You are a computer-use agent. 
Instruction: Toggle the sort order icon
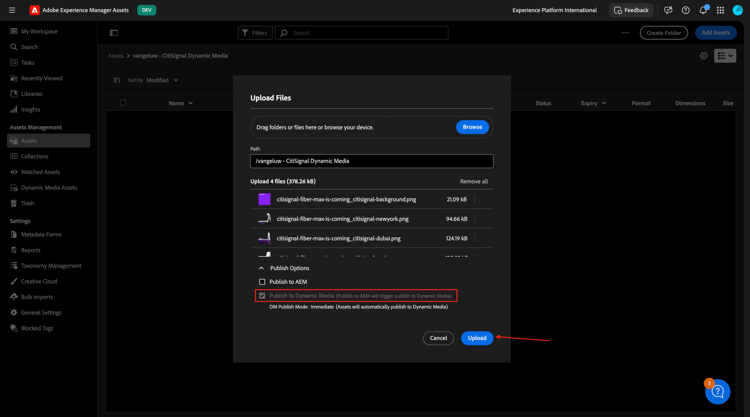pos(117,80)
